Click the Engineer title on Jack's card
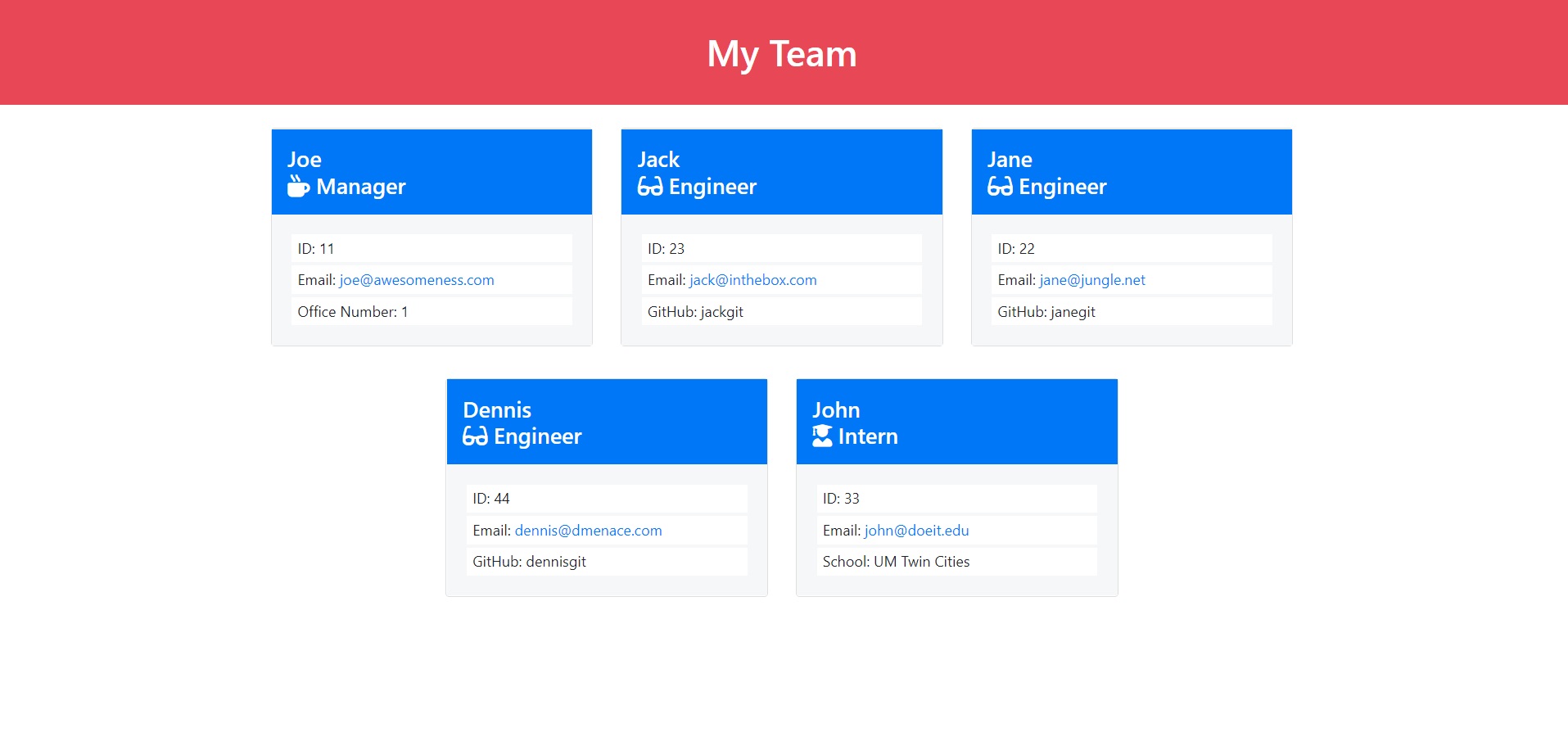1568x755 pixels. pyautogui.click(x=712, y=188)
